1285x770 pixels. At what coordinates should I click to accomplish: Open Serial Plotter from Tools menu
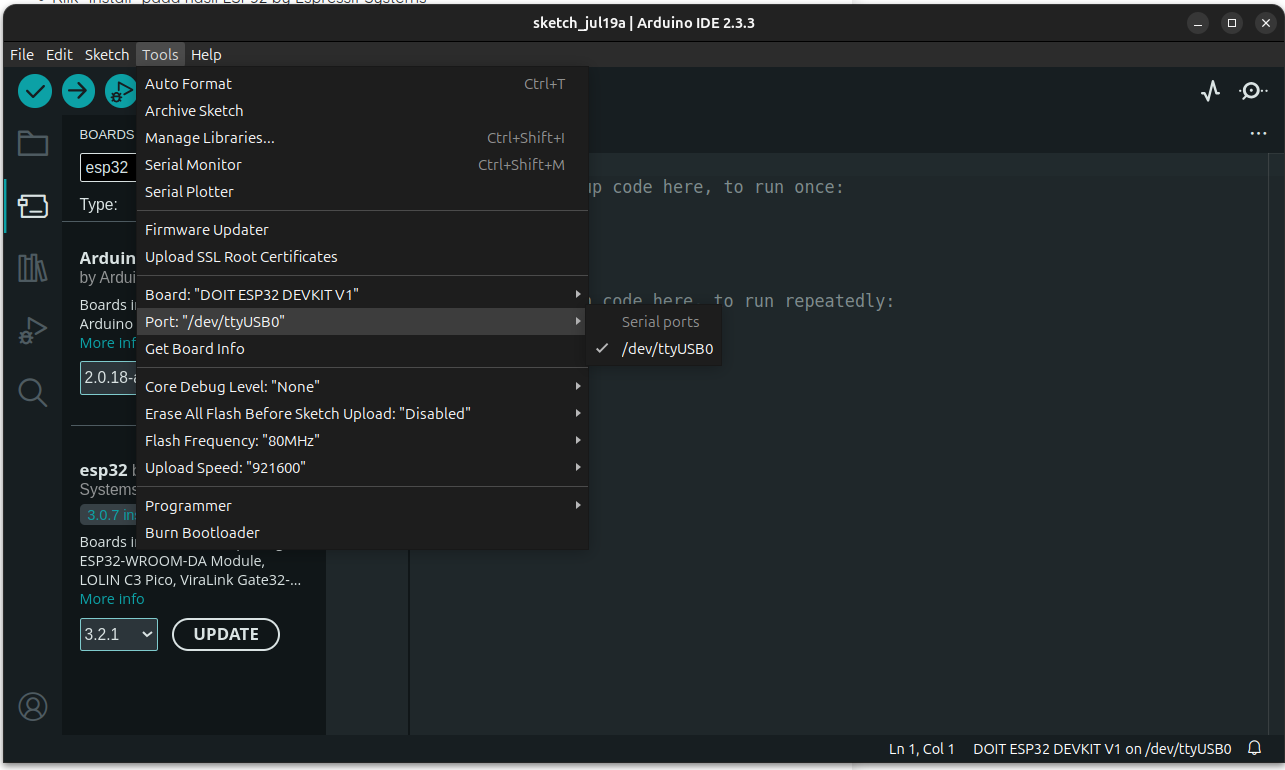(362, 191)
